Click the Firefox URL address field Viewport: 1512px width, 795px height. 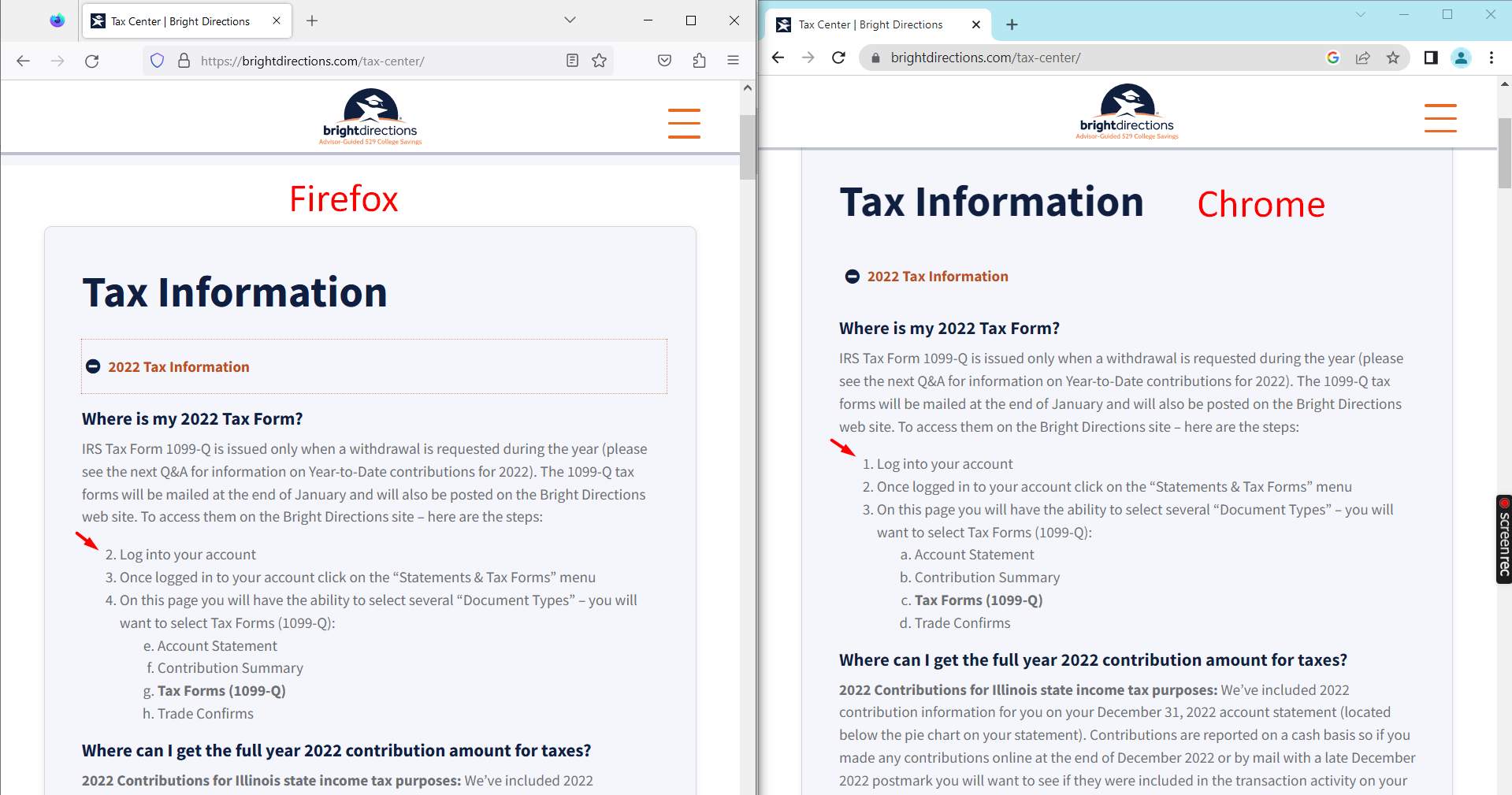point(378,61)
